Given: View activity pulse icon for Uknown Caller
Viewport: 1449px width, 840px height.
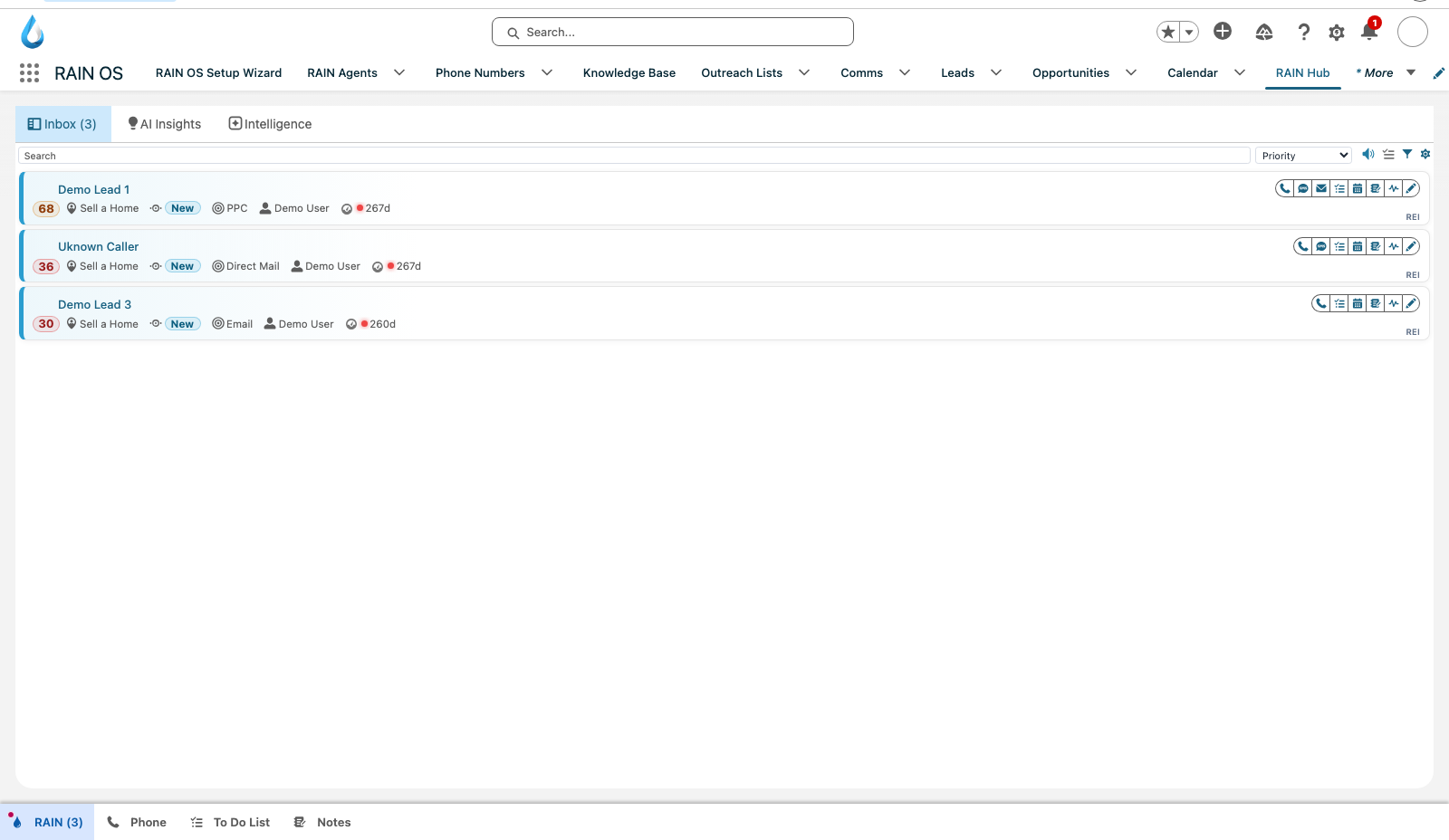Looking at the screenshot, I should pos(1393,246).
